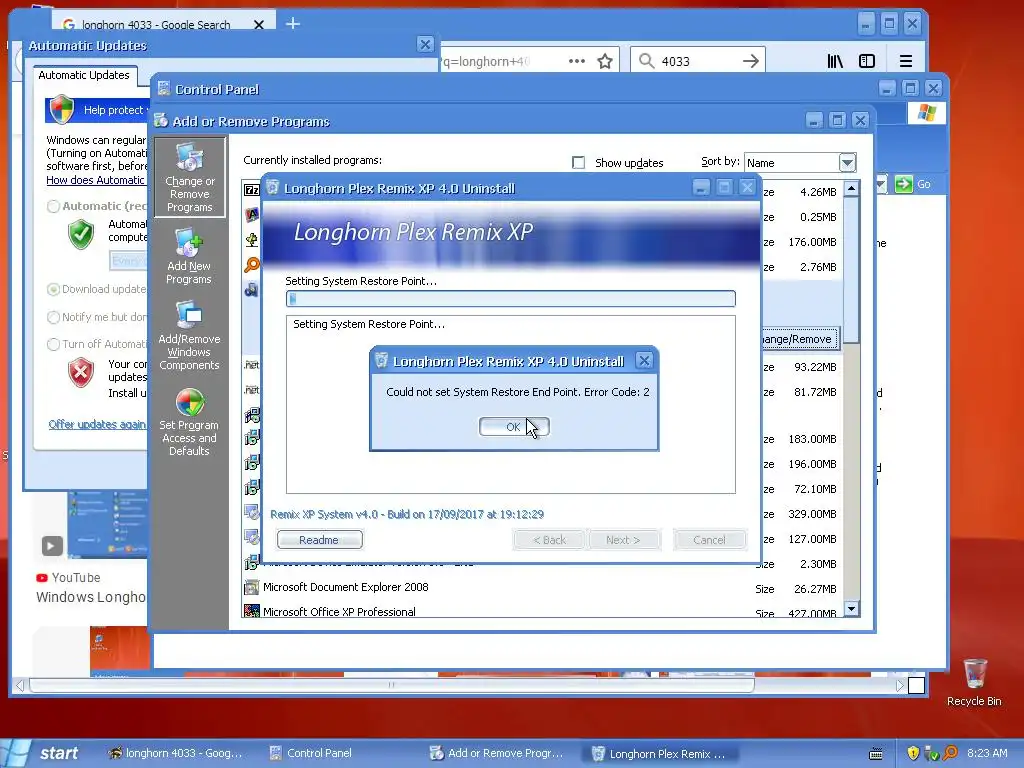This screenshot has height=768, width=1024.
Task: Expand the Sort by Name dropdown
Action: (x=847, y=162)
